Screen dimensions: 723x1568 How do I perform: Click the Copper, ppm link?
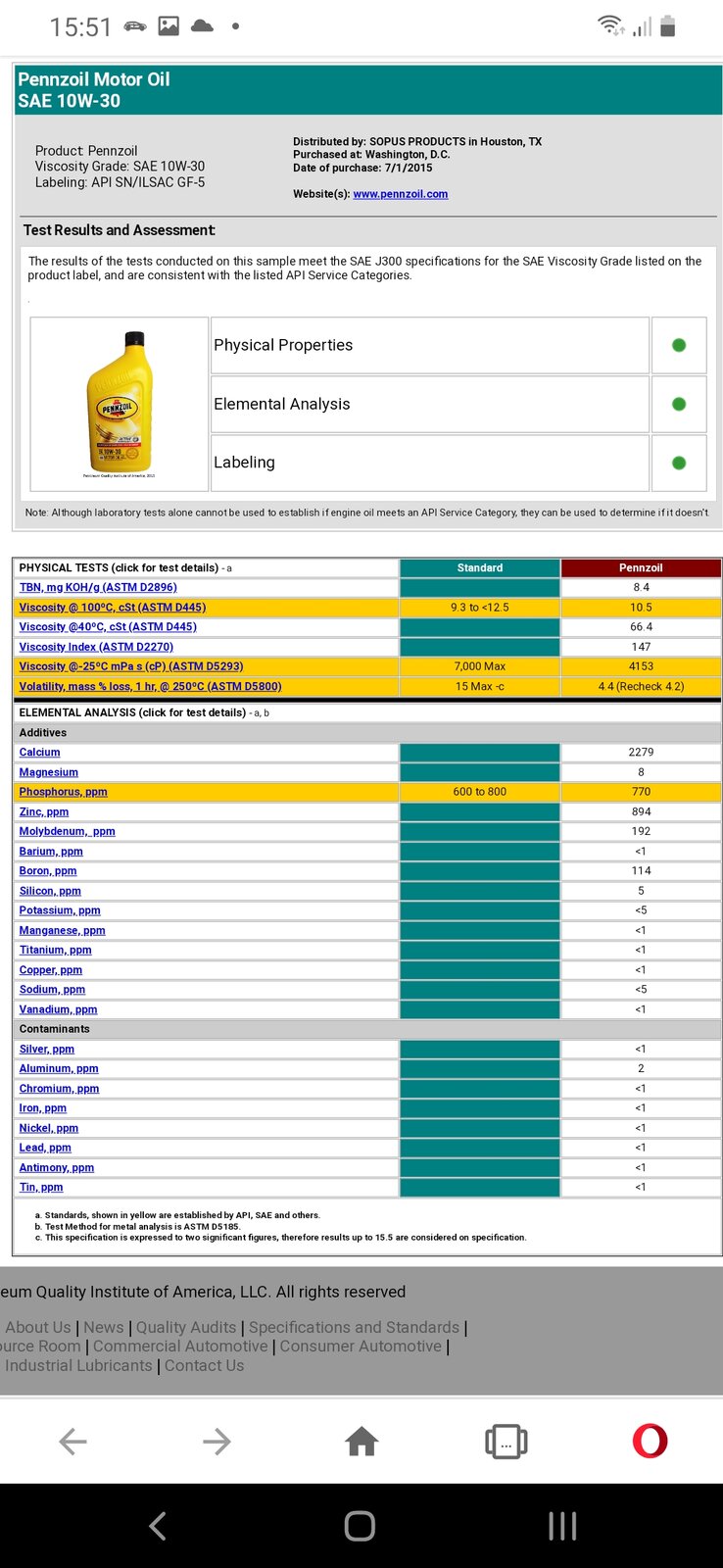[x=50, y=969]
